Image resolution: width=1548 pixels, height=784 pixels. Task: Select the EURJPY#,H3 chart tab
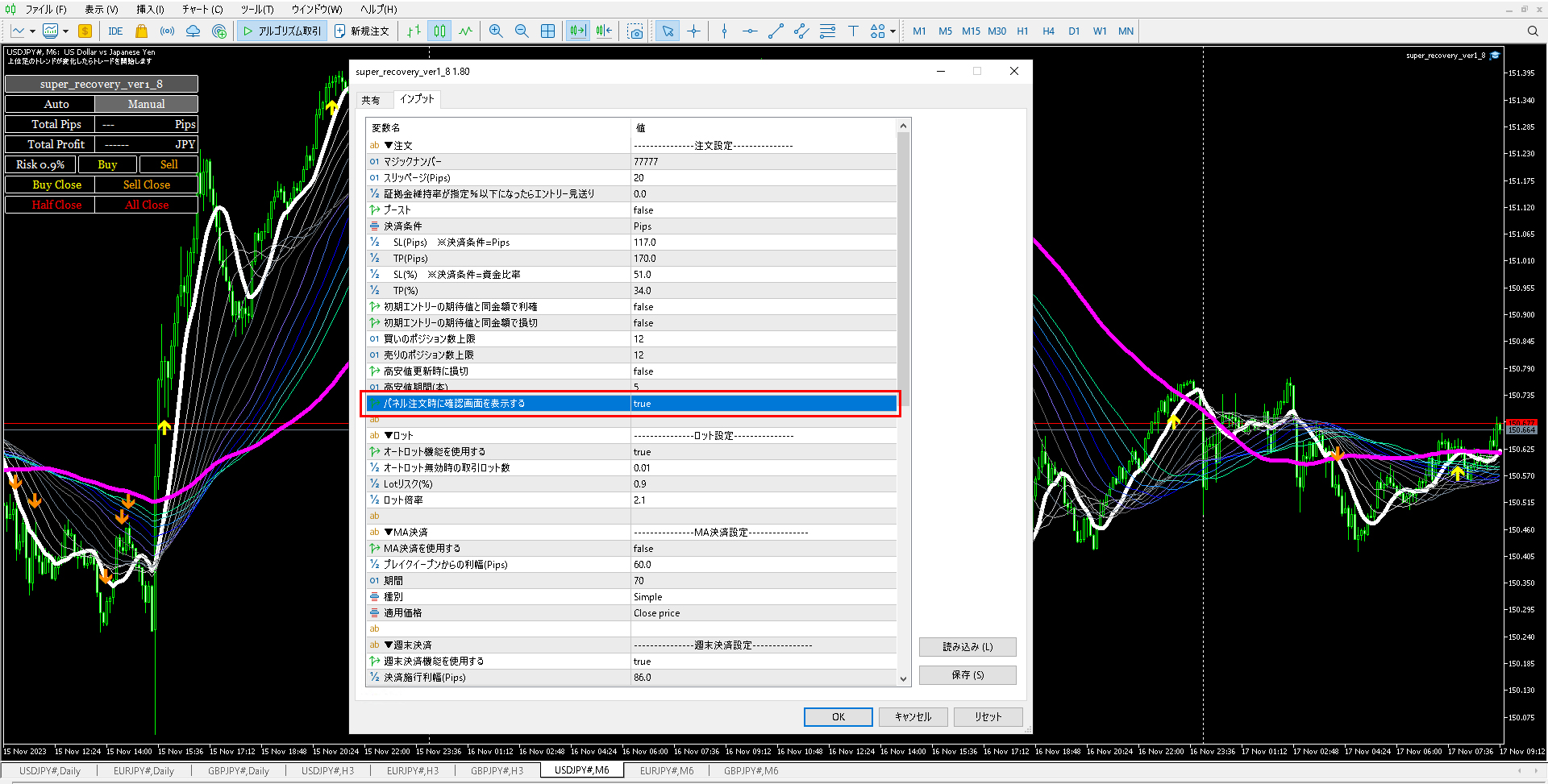(412, 771)
